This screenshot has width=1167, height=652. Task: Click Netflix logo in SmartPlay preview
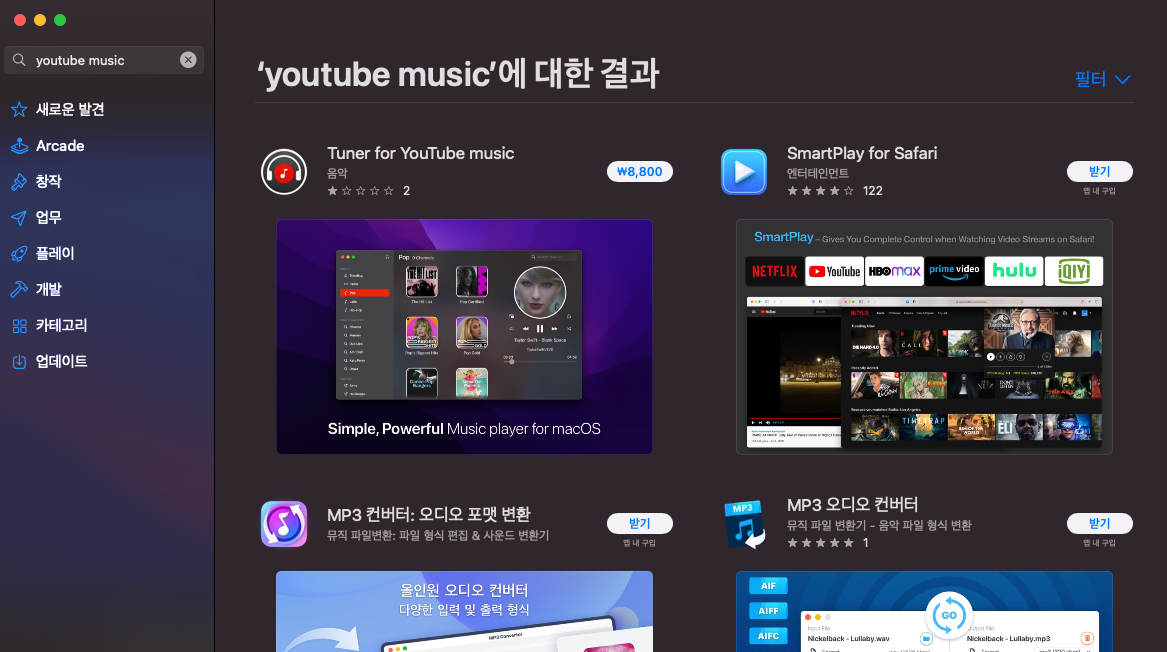(x=774, y=272)
